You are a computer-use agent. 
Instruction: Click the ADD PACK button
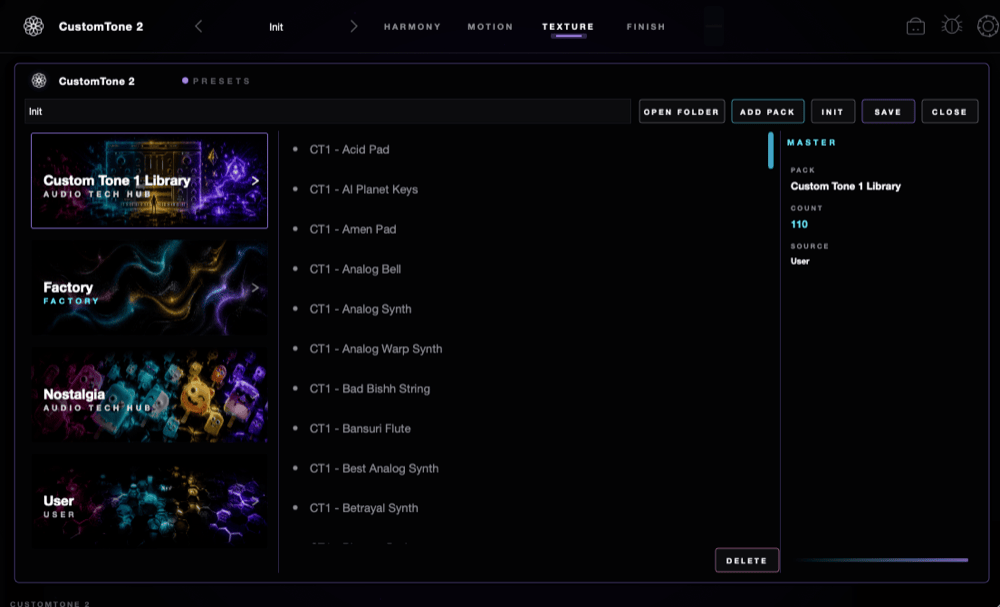(767, 112)
